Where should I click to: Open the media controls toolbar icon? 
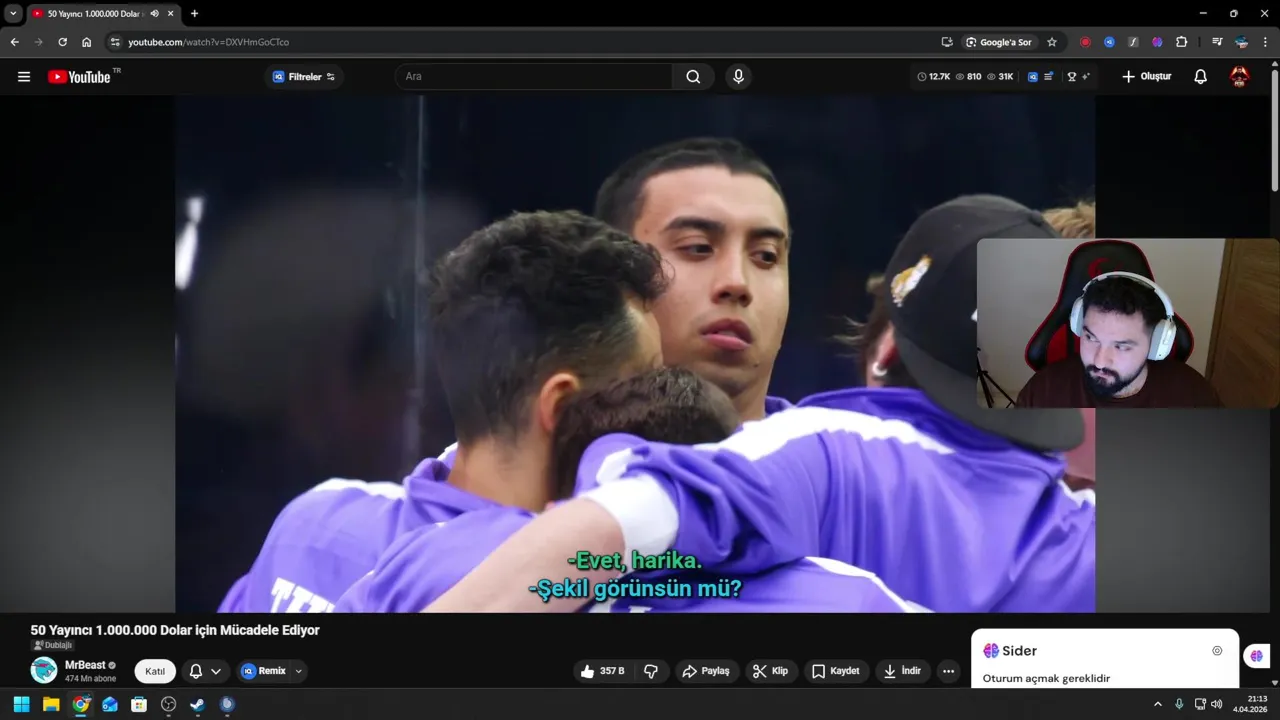pos(1217,42)
